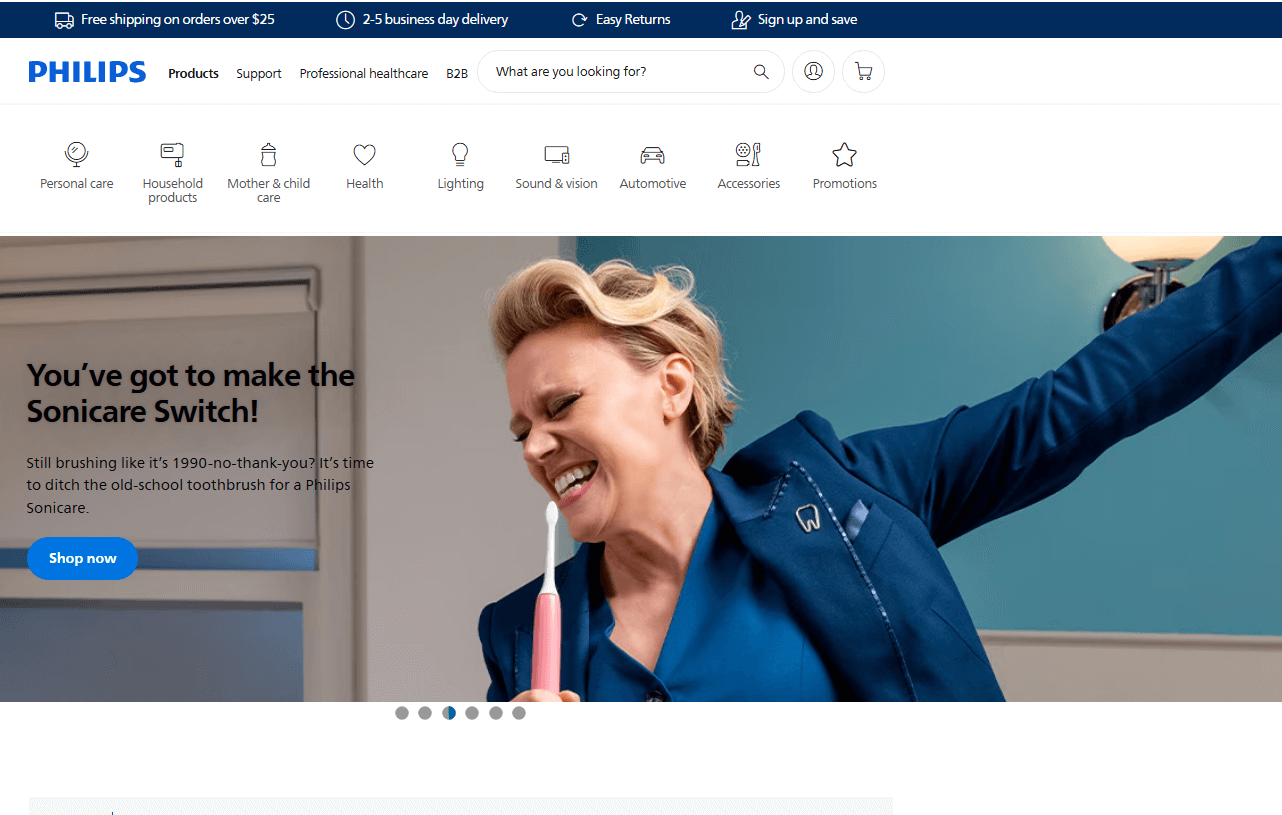Open the Automotive car category
This screenshot has height=815, width=1282.
pos(652,155)
